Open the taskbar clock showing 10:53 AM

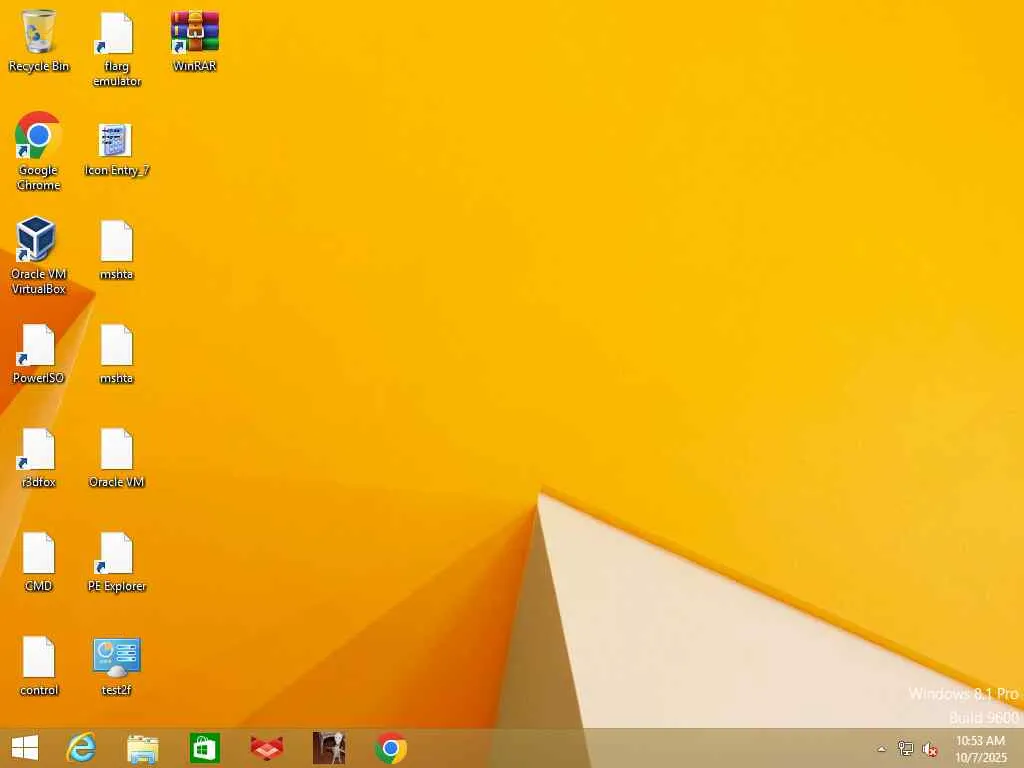(981, 748)
